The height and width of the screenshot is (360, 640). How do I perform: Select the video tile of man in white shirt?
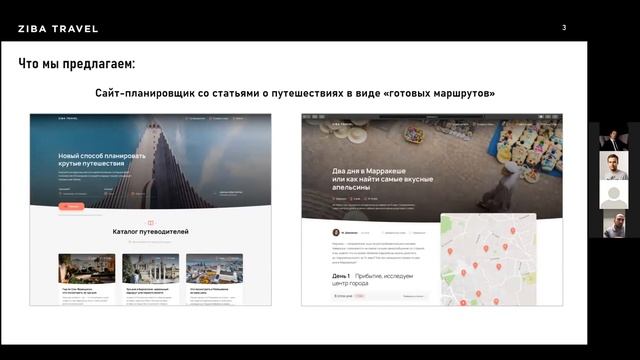pos(613,166)
